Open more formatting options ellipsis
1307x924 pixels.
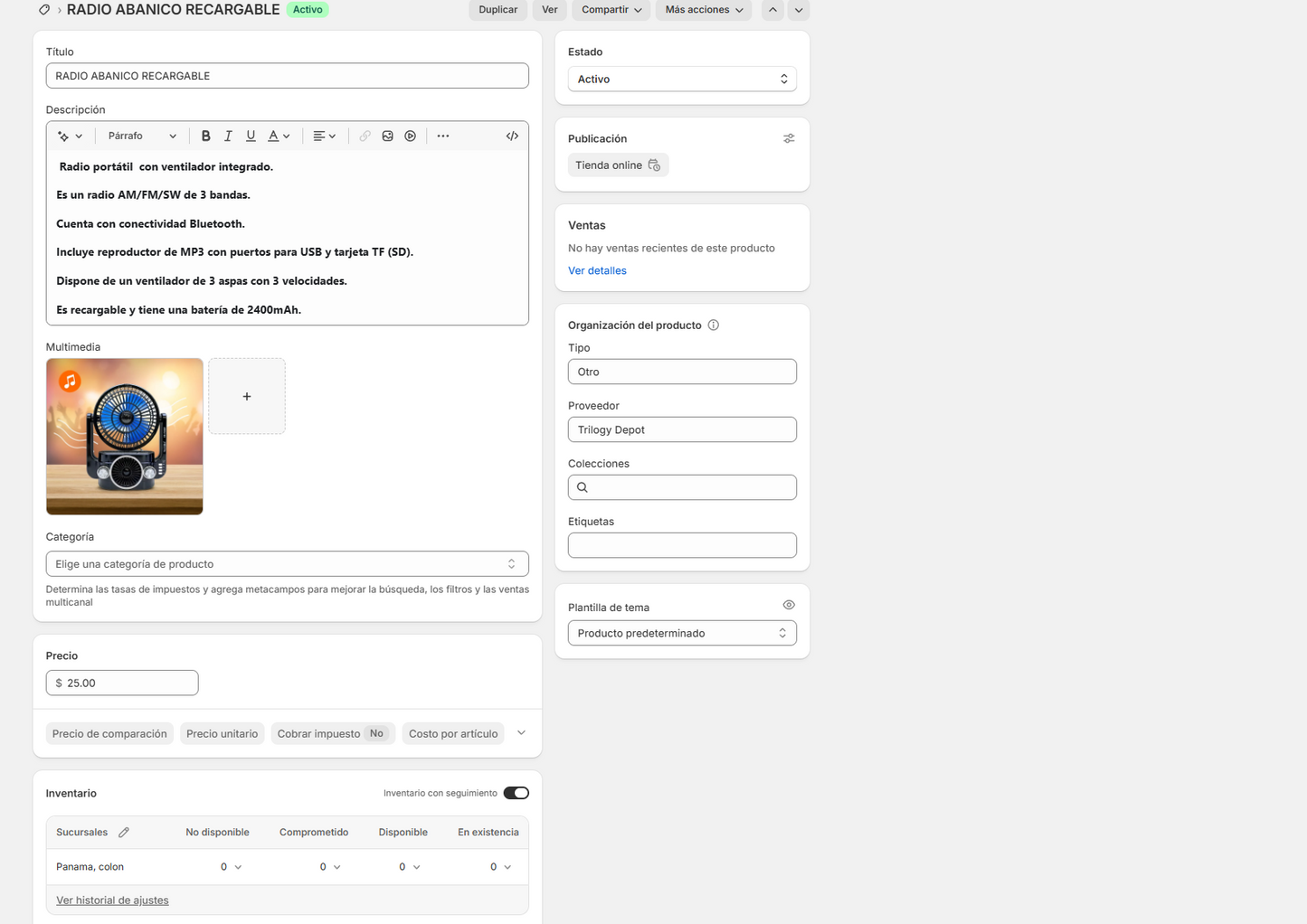tap(443, 136)
